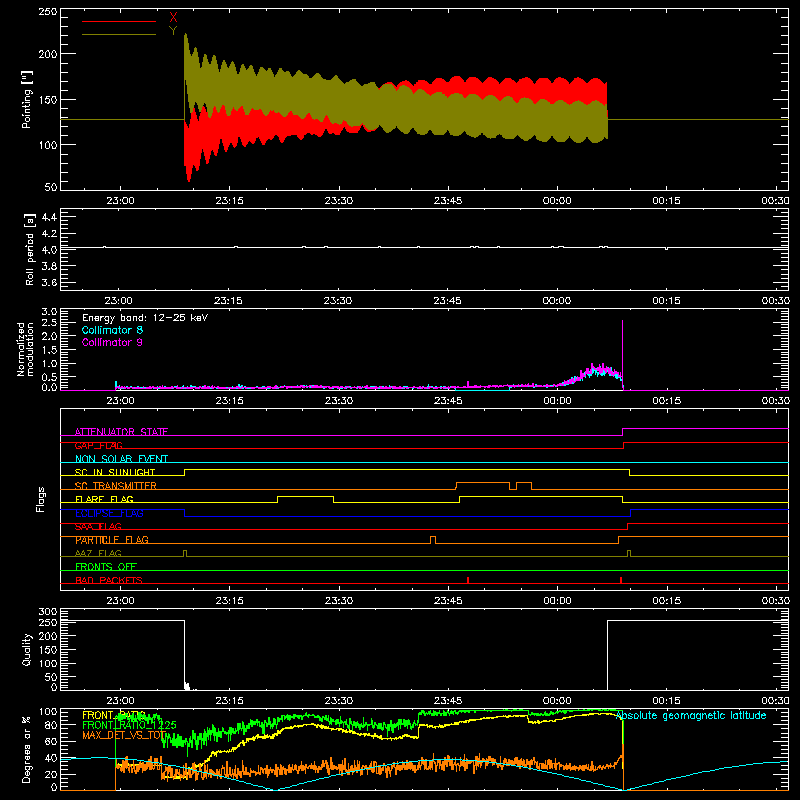Click '23:45' time label under Roll period plot

coord(447,301)
